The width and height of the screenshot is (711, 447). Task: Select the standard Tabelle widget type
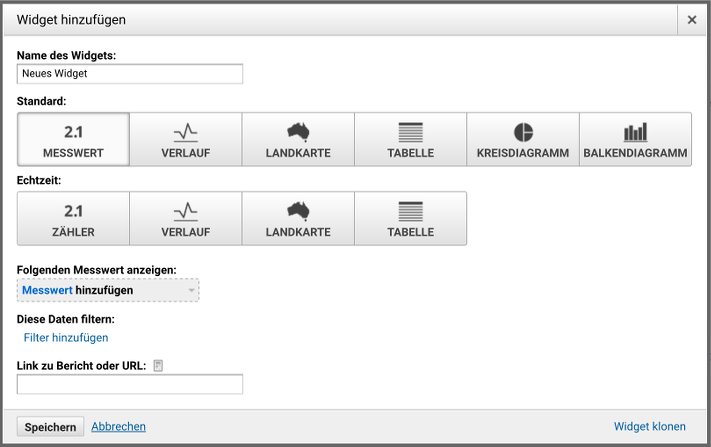(411, 140)
